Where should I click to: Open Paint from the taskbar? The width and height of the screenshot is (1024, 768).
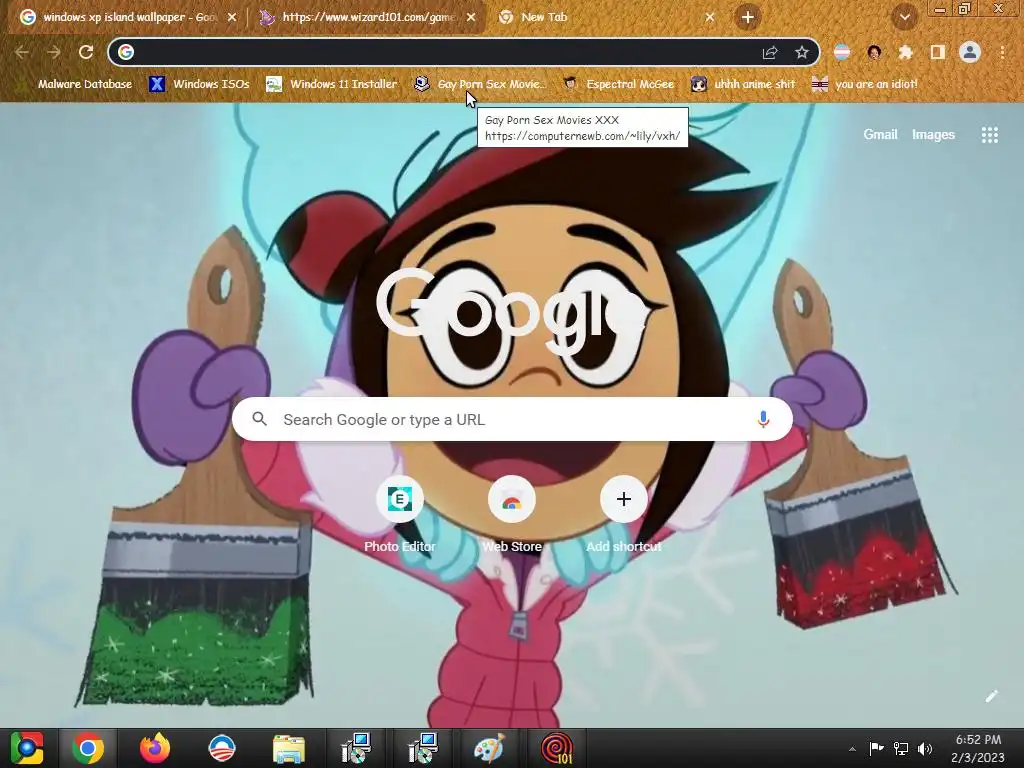click(x=489, y=748)
